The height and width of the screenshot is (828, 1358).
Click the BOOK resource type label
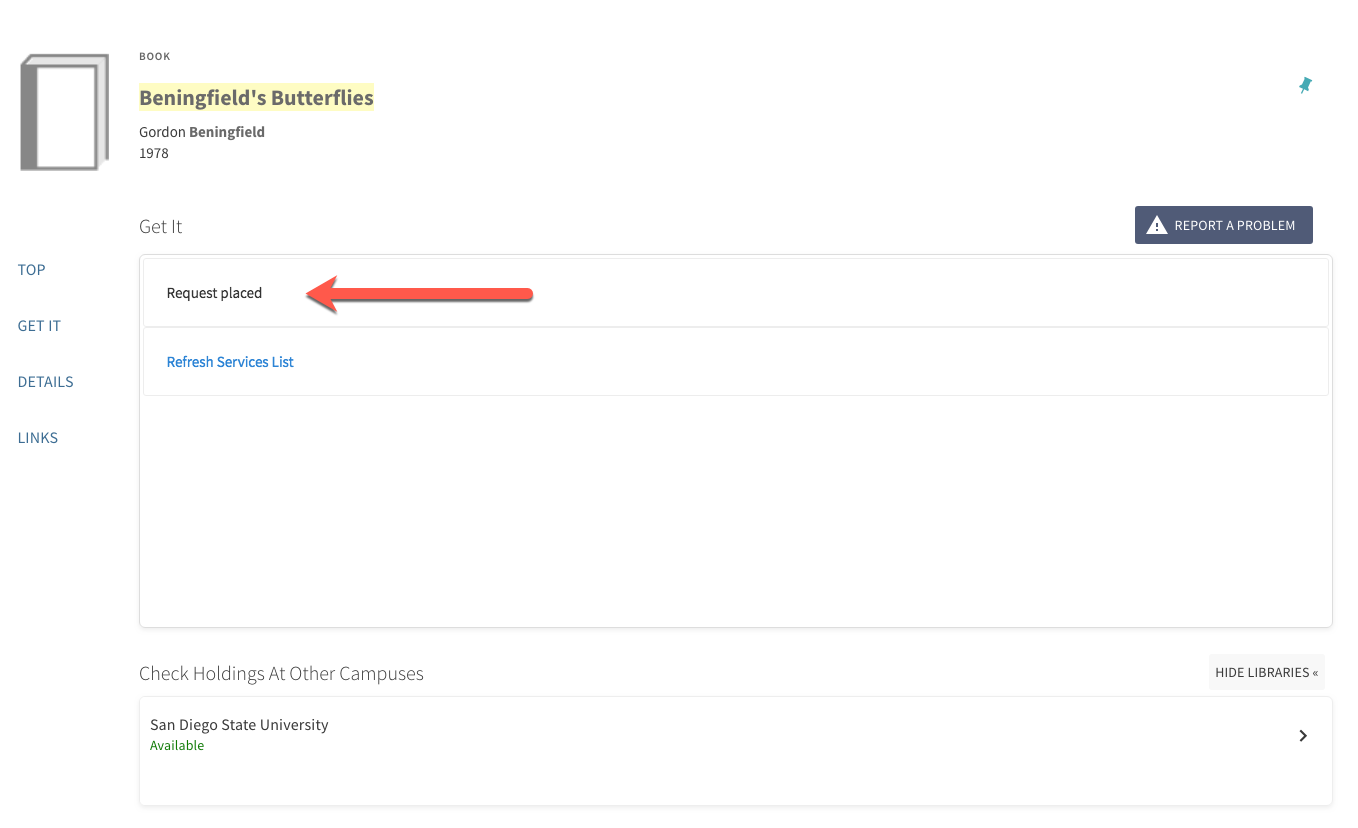[x=155, y=57]
